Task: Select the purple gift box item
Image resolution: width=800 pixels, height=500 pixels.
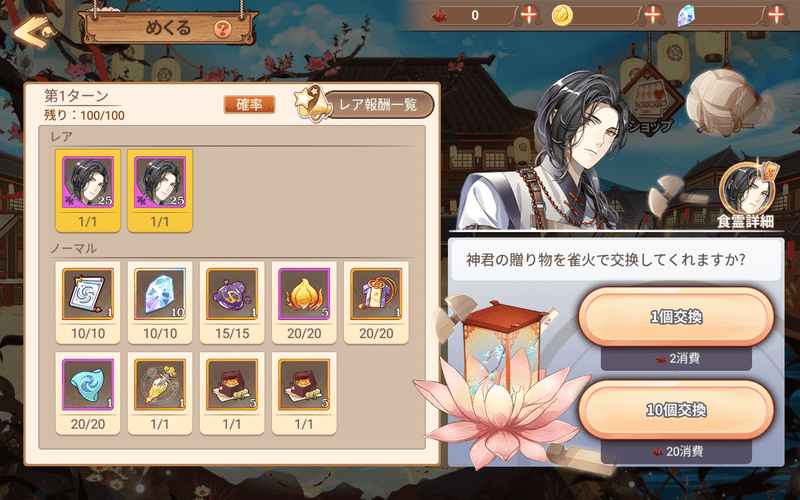Action: (376, 303)
